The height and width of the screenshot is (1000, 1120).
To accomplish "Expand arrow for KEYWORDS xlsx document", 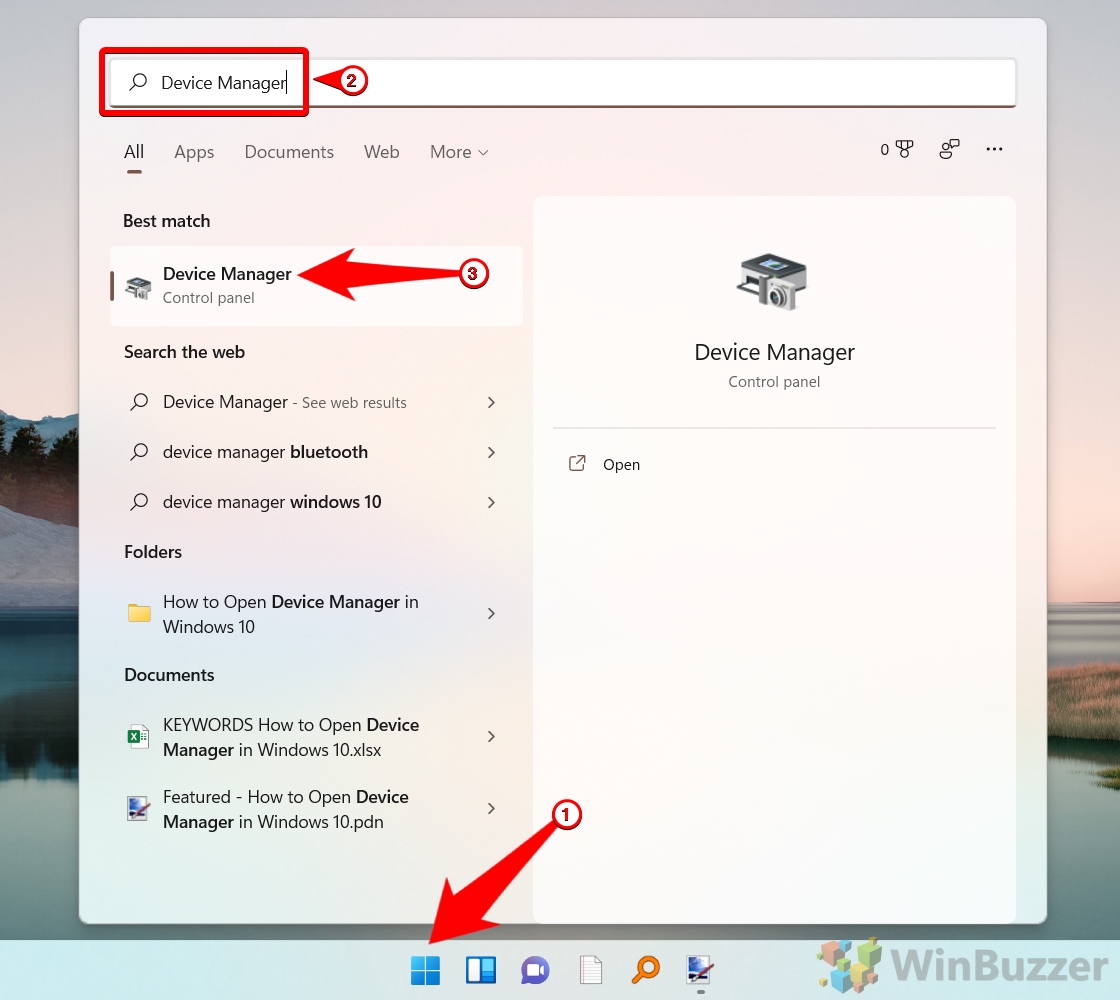I will (x=491, y=736).
